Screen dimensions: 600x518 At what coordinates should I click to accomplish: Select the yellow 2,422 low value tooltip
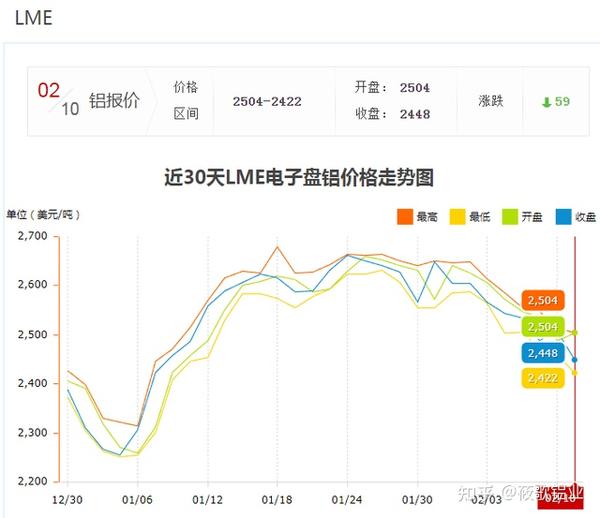(543, 378)
